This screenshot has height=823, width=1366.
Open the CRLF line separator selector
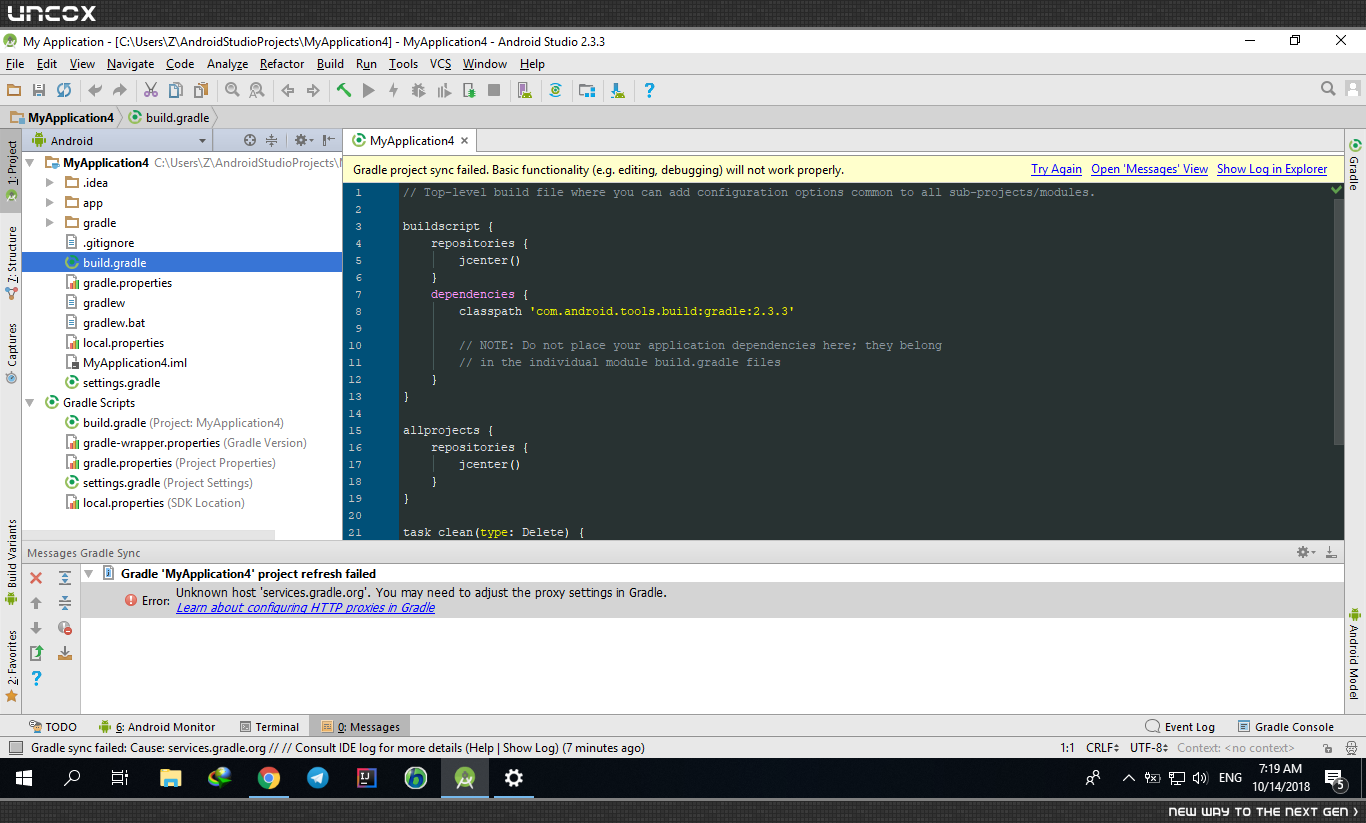click(1104, 748)
